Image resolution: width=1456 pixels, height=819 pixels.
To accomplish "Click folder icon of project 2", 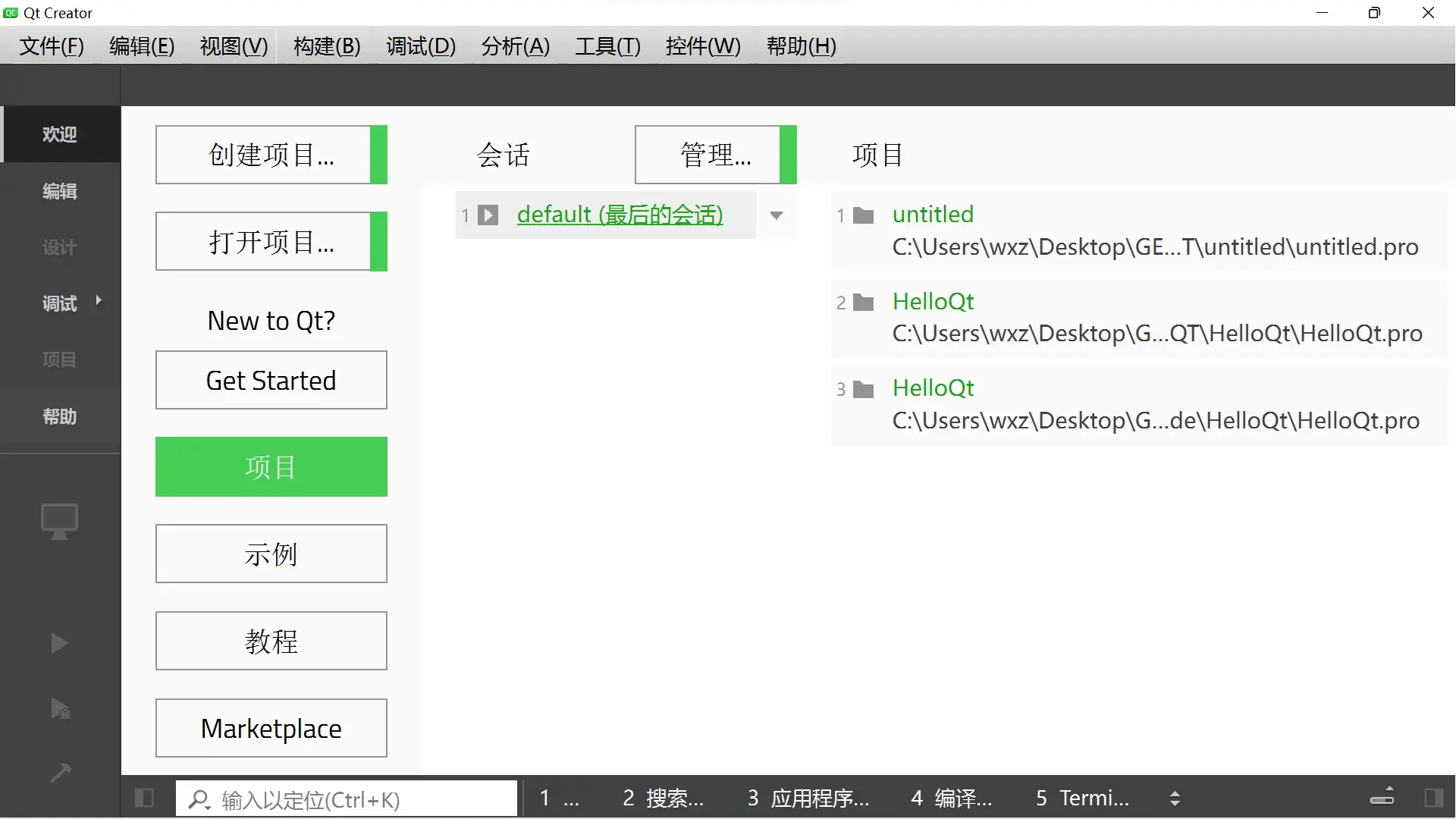I will [x=864, y=303].
